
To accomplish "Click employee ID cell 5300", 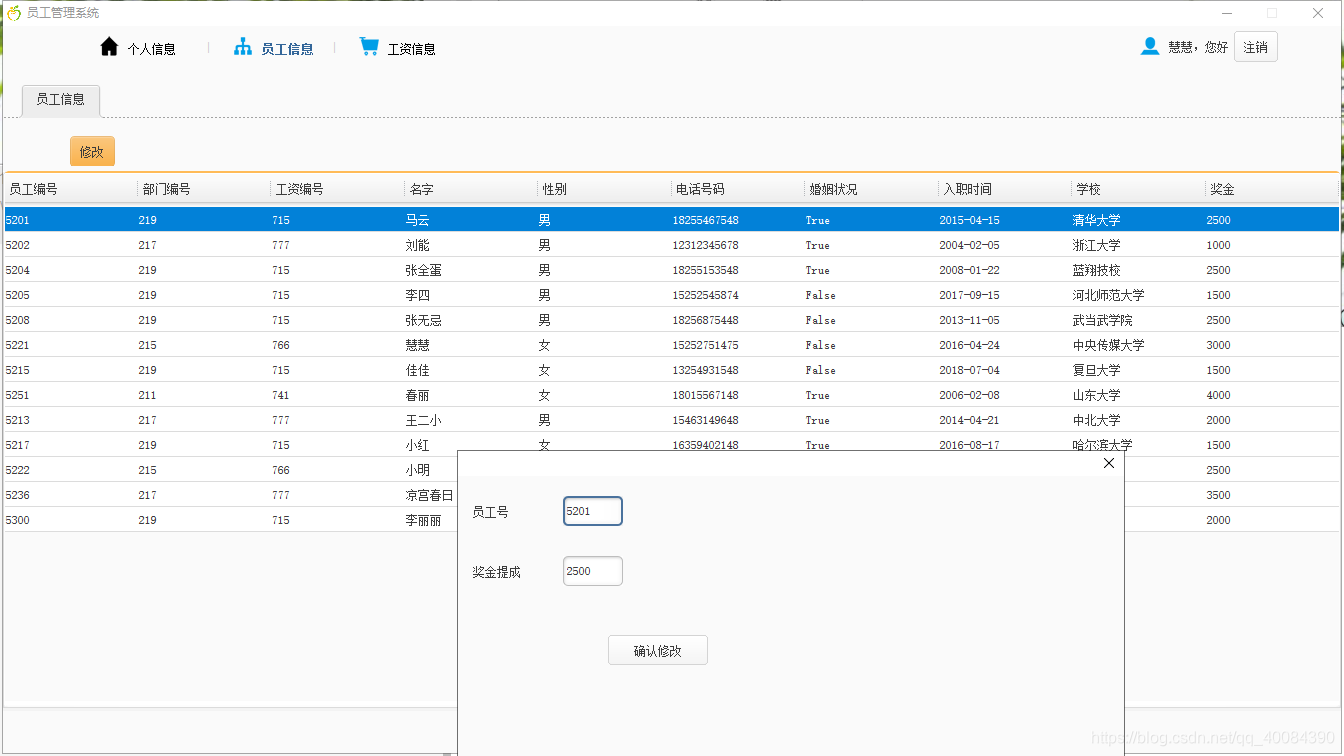I will pos(18,520).
